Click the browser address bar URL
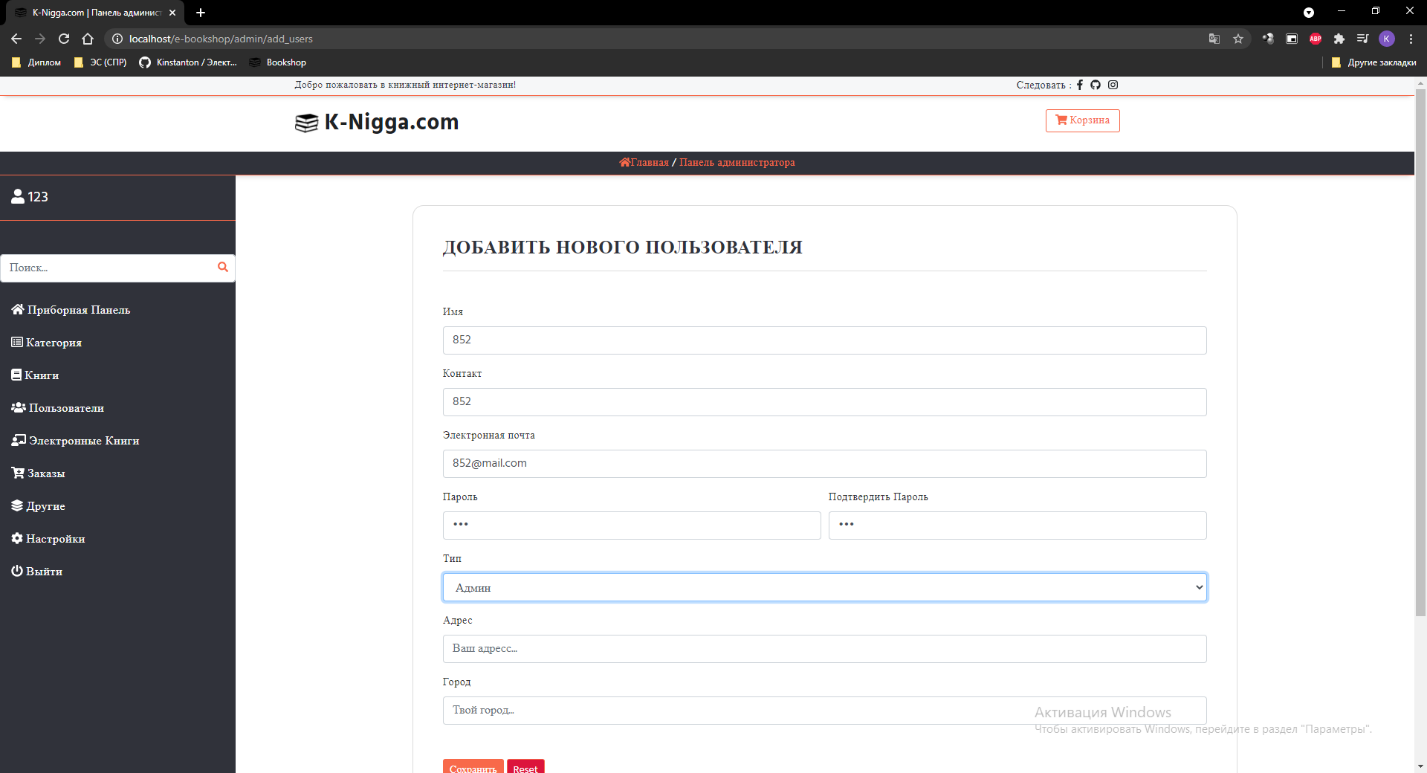The width and height of the screenshot is (1427, 773). pyautogui.click(x=220, y=39)
